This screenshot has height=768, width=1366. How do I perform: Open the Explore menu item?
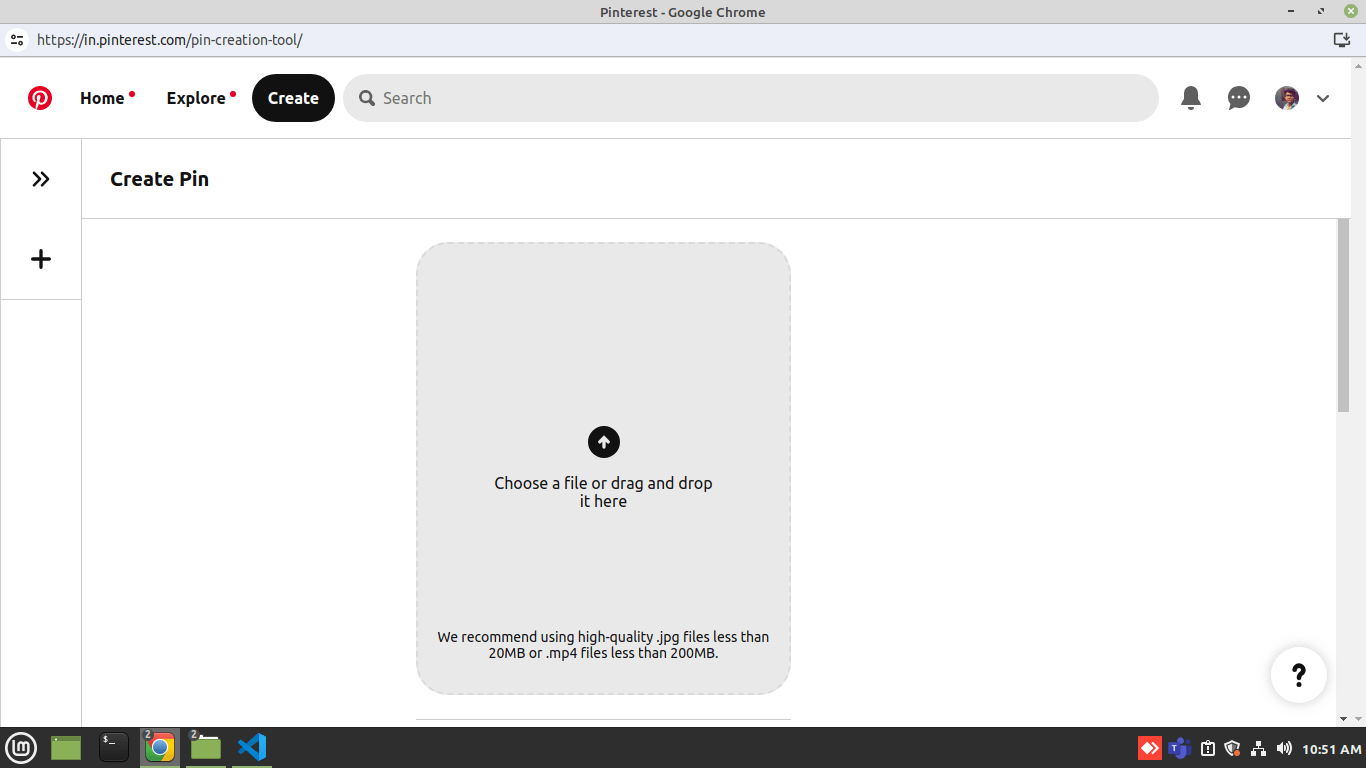[196, 97]
